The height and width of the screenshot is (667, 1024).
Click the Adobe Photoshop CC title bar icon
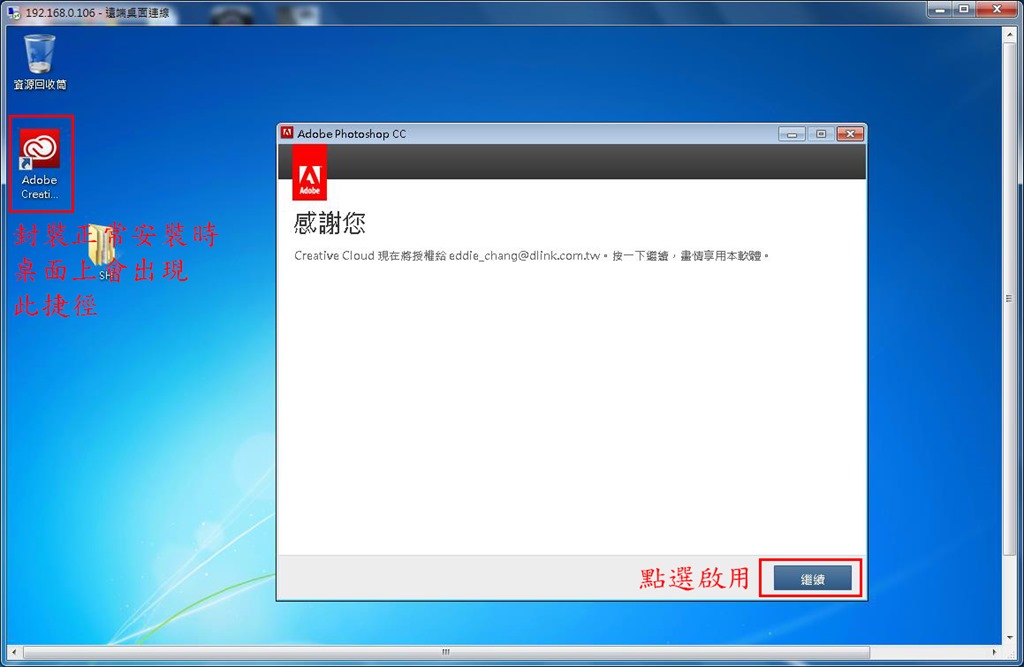click(x=287, y=133)
